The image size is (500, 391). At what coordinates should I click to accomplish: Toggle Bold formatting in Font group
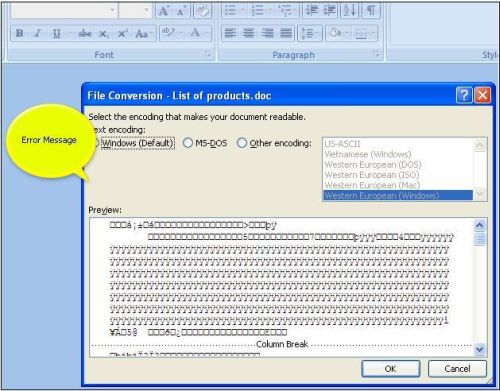[x=19, y=33]
